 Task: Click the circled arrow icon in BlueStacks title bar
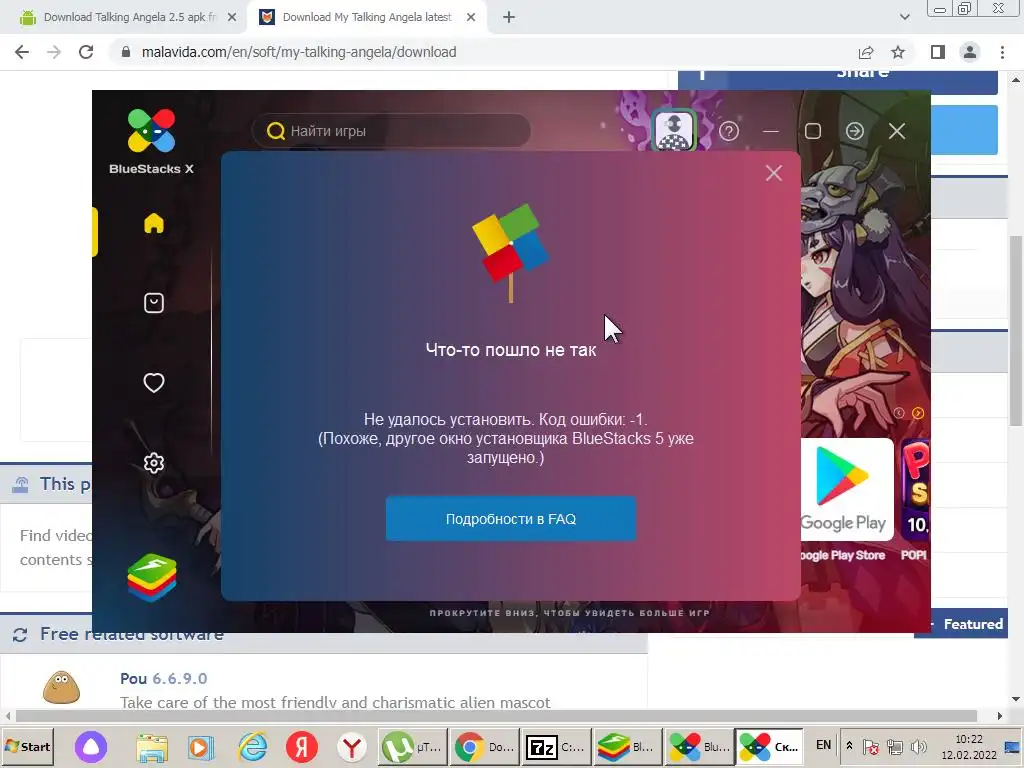coord(855,131)
